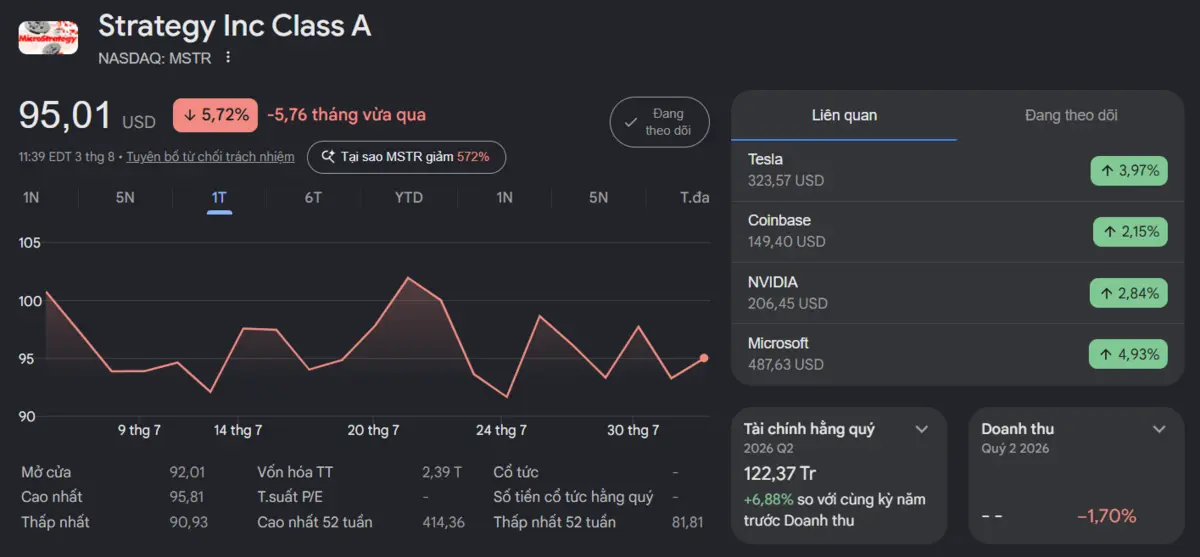Viewport: 1200px width, 557px height.
Task: Click 'Cao nhất 52 tuần' value 414,36
Action: (443, 522)
